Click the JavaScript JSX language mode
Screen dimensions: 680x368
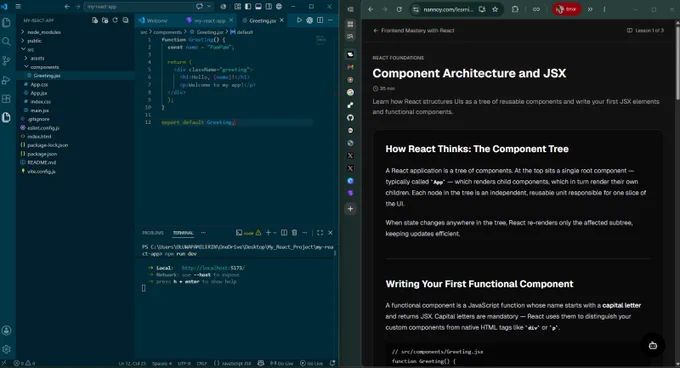click(x=232, y=363)
